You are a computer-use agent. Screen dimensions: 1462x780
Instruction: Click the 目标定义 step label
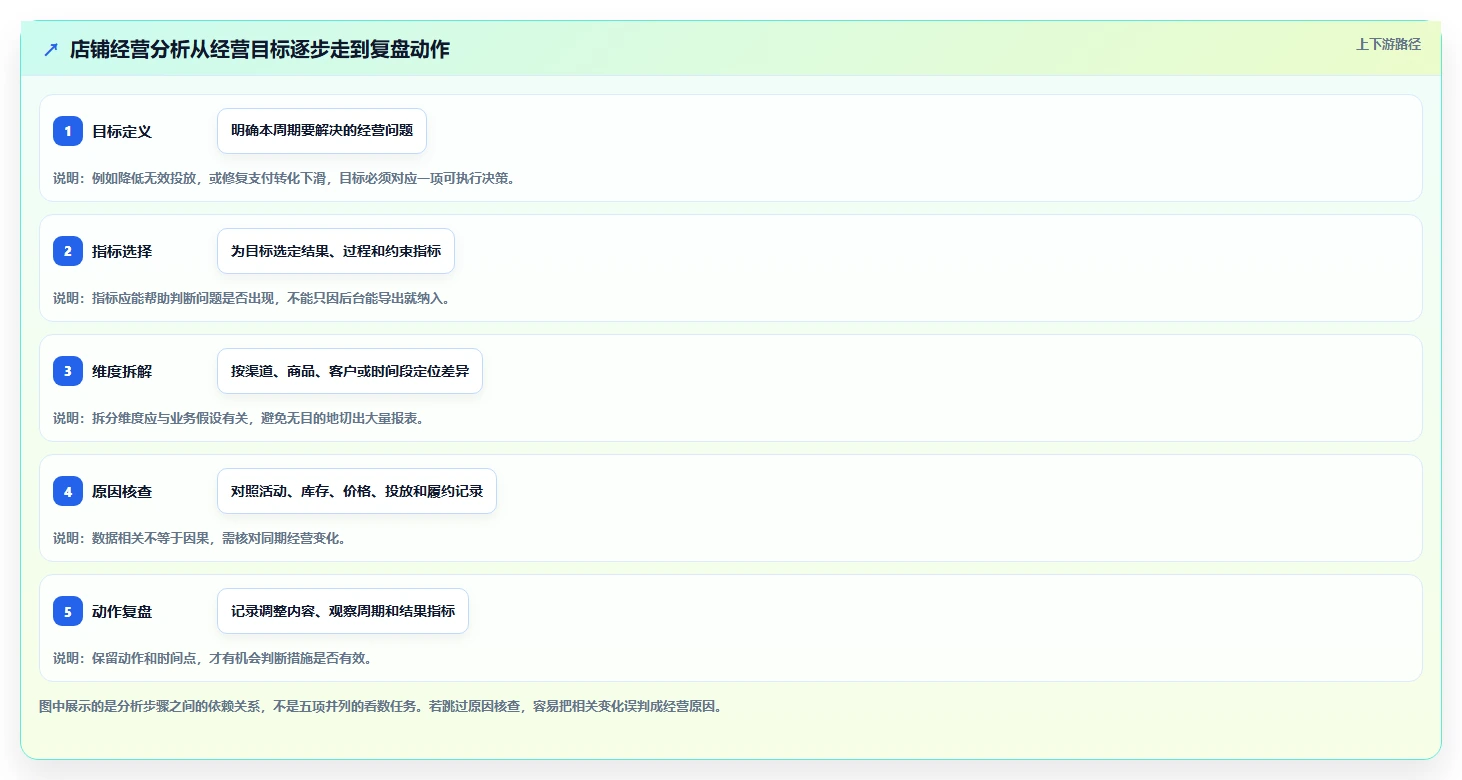coord(122,131)
